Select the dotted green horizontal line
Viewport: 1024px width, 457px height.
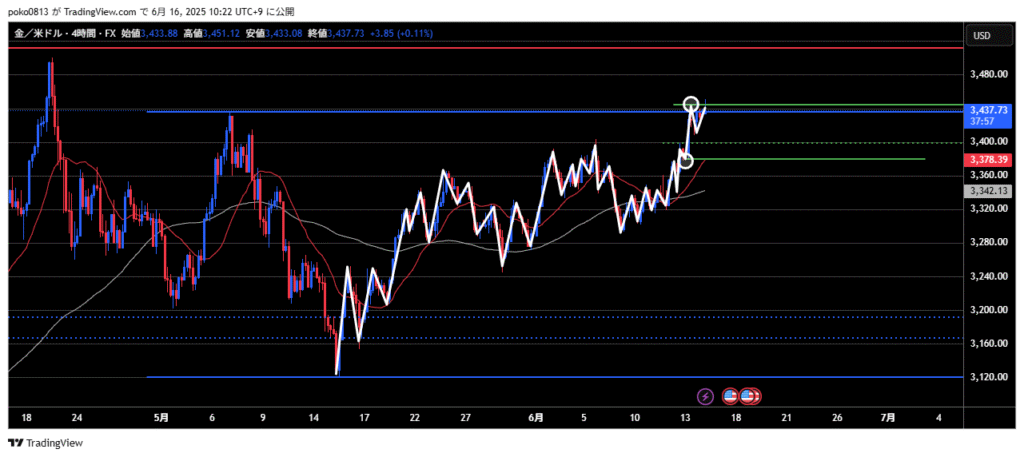tap(800, 143)
